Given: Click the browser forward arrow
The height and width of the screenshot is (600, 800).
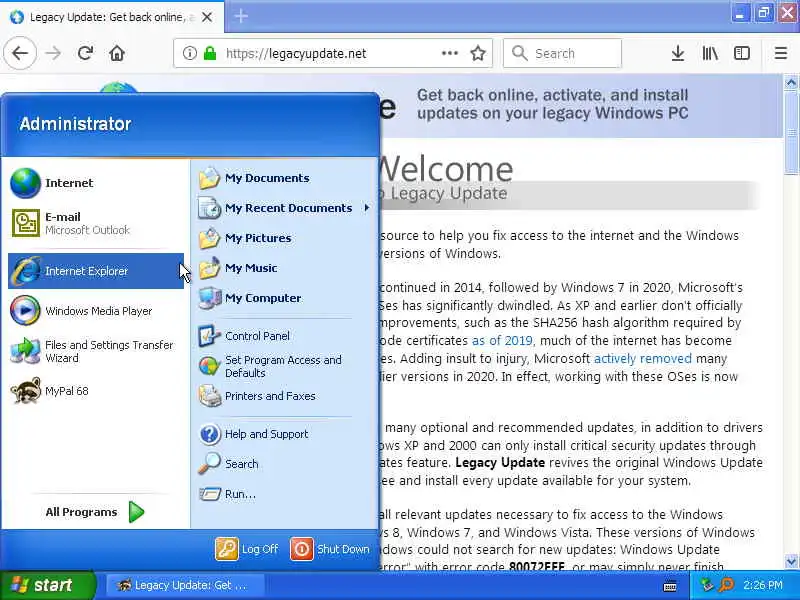Looking at the screenshot, I should [x=53, y=53].
